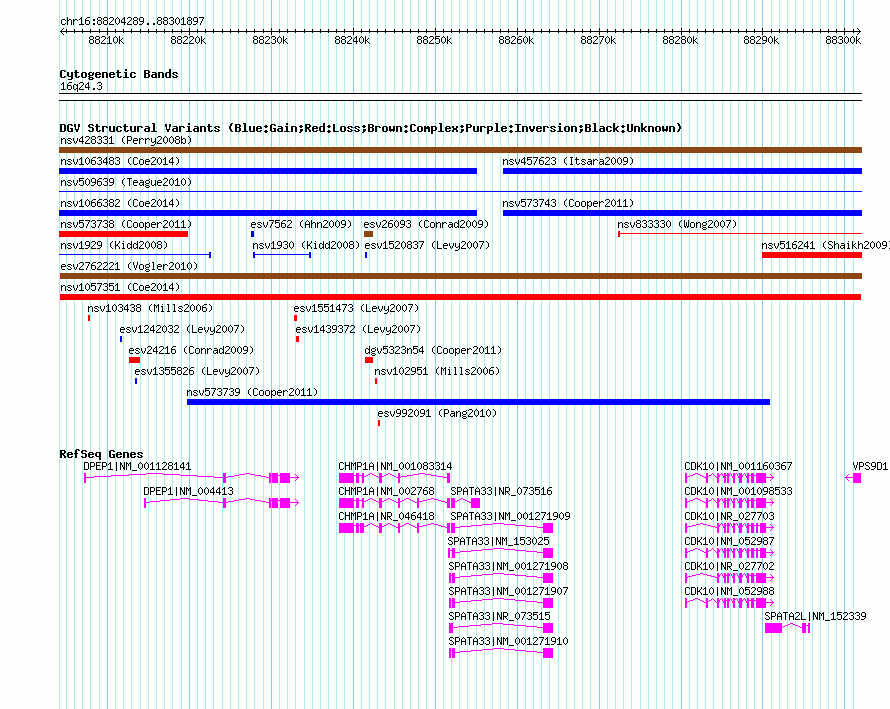
Task: Select SPATA33|NM_153025 transcript label
Action: 498,541
